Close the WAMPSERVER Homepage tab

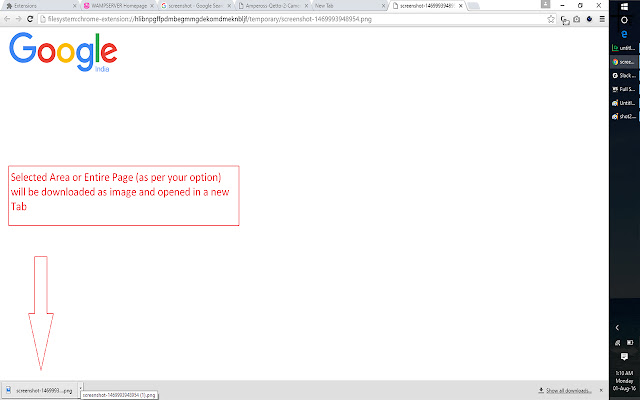[152, 6]
